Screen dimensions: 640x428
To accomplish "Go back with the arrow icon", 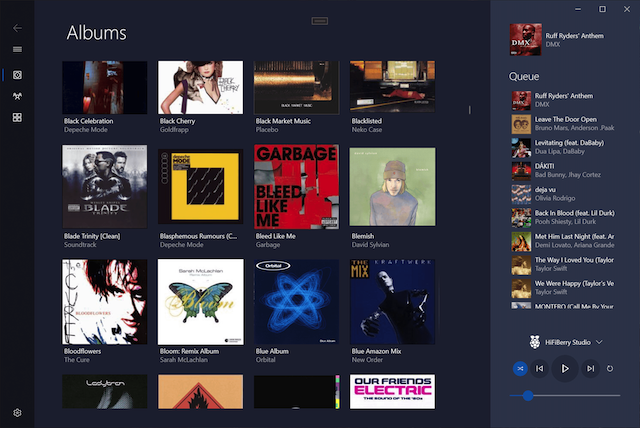I will click(17, 28).
